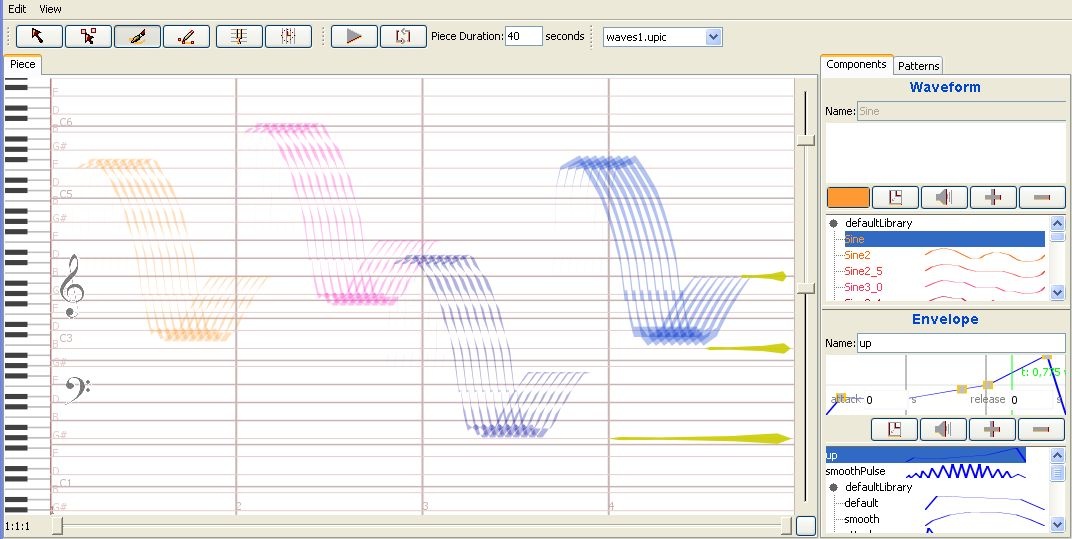Viewport: 1072px width, 539px height.
Task: Click the Waveform speaker preview button
Action: 944,197
